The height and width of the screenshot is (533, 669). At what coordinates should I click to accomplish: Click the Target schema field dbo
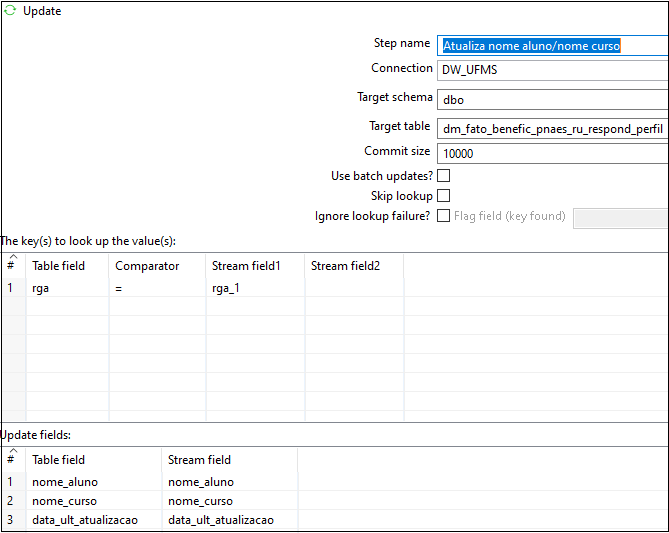tap(553, 100)
